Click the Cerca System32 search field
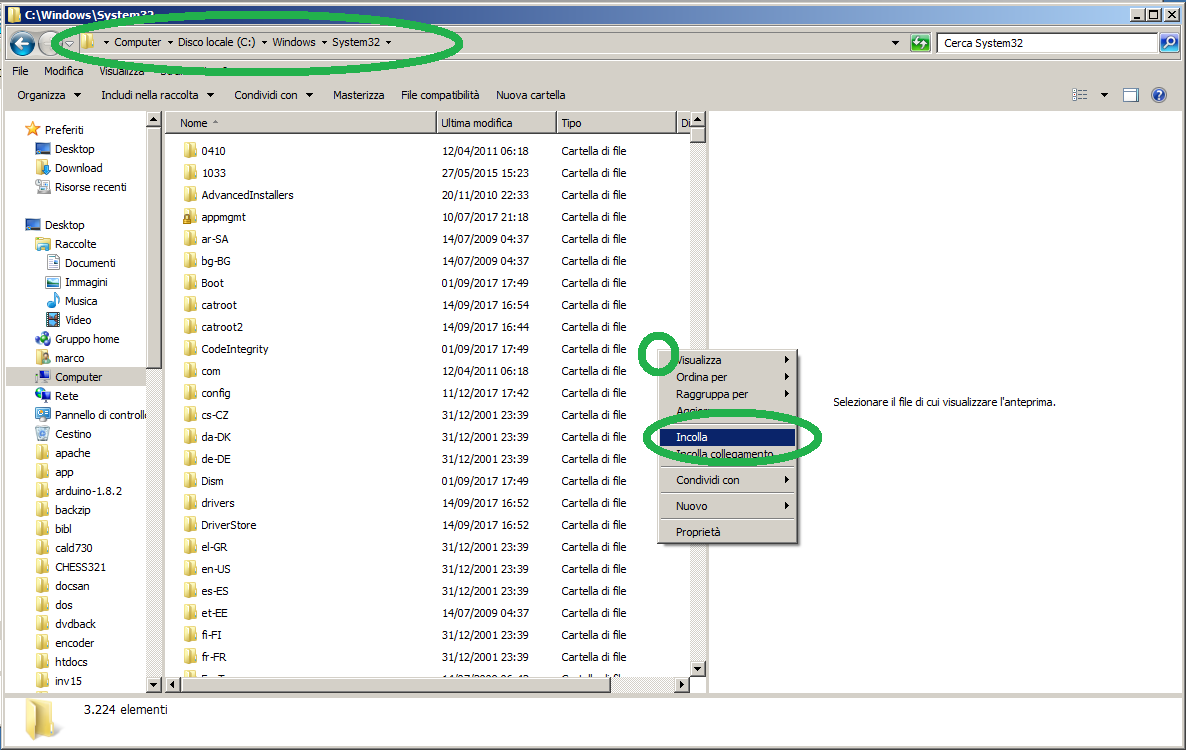 point(1045,43)
